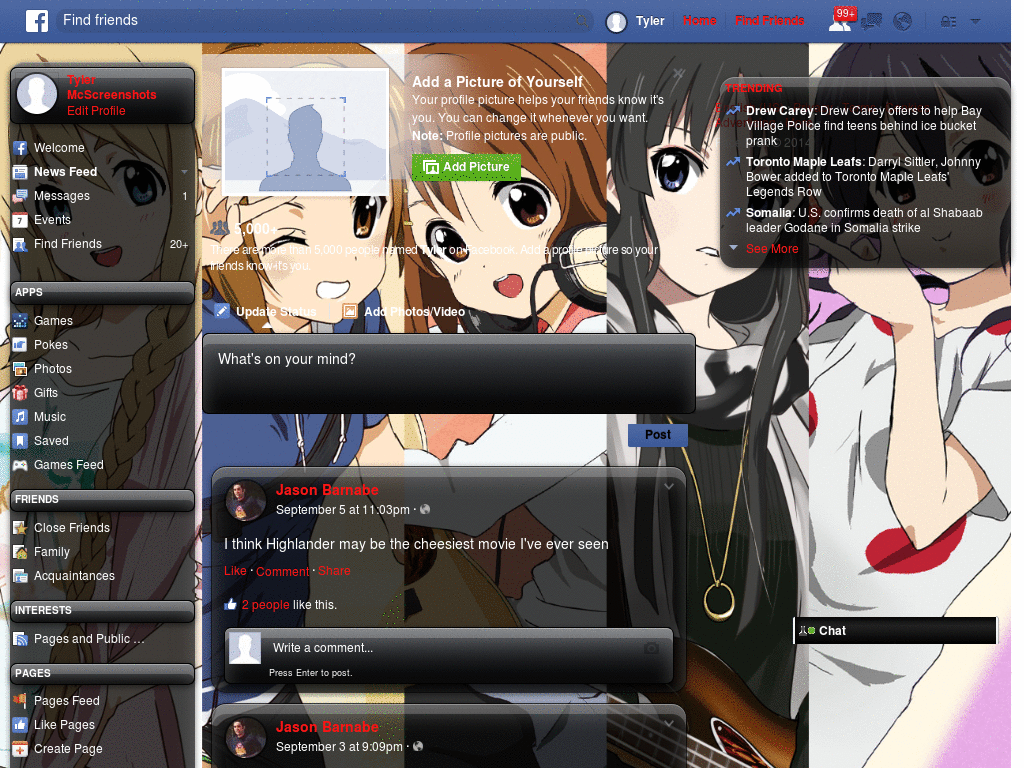Click the Games icon under Apps
1024x768 pixels.
[20, 321]
